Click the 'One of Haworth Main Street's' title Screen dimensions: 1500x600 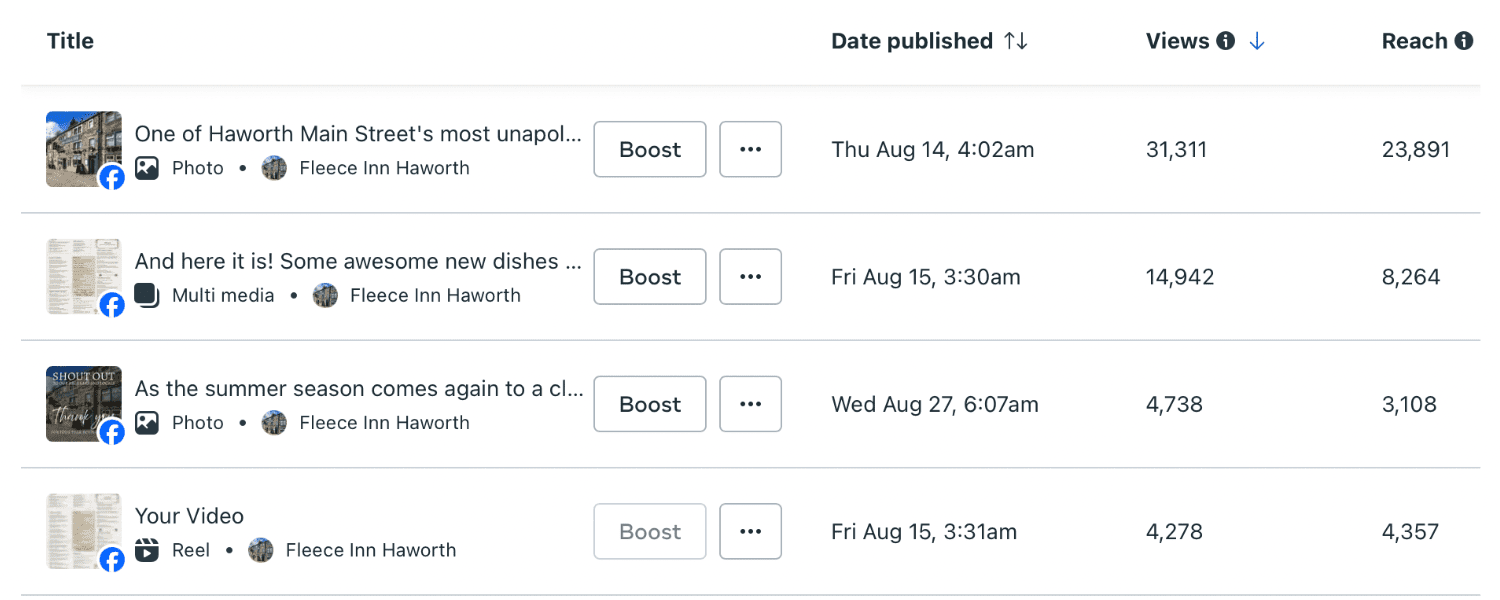357,134
